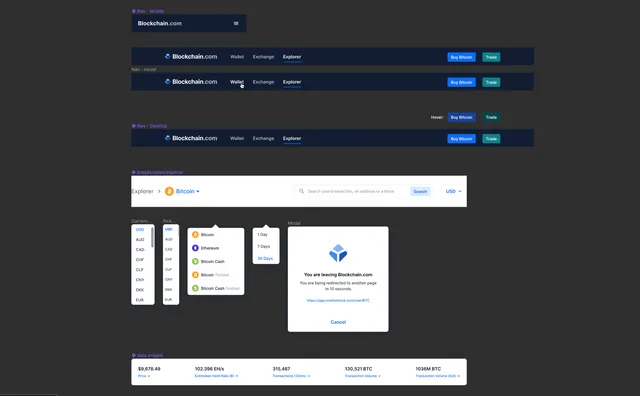
Task: Choose 30 Days in time range popup
Action: tap(265, 258)
